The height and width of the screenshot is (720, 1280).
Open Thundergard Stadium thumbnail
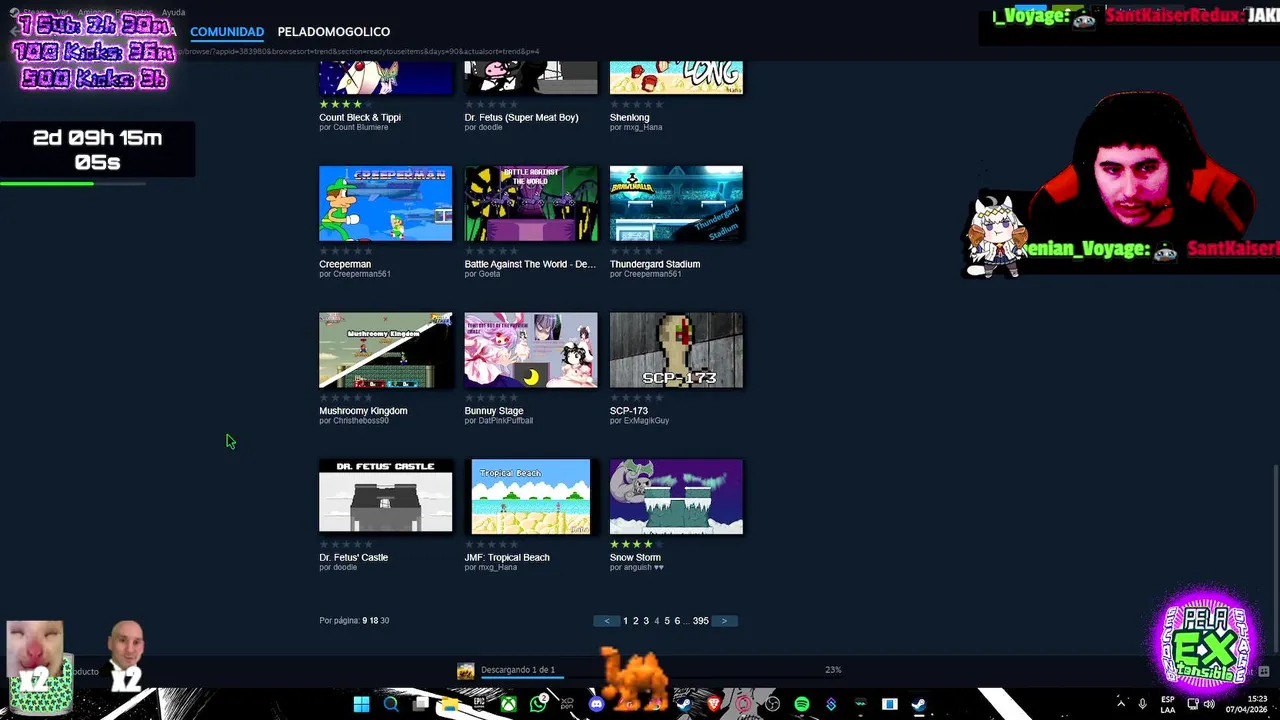coord(676,203)
